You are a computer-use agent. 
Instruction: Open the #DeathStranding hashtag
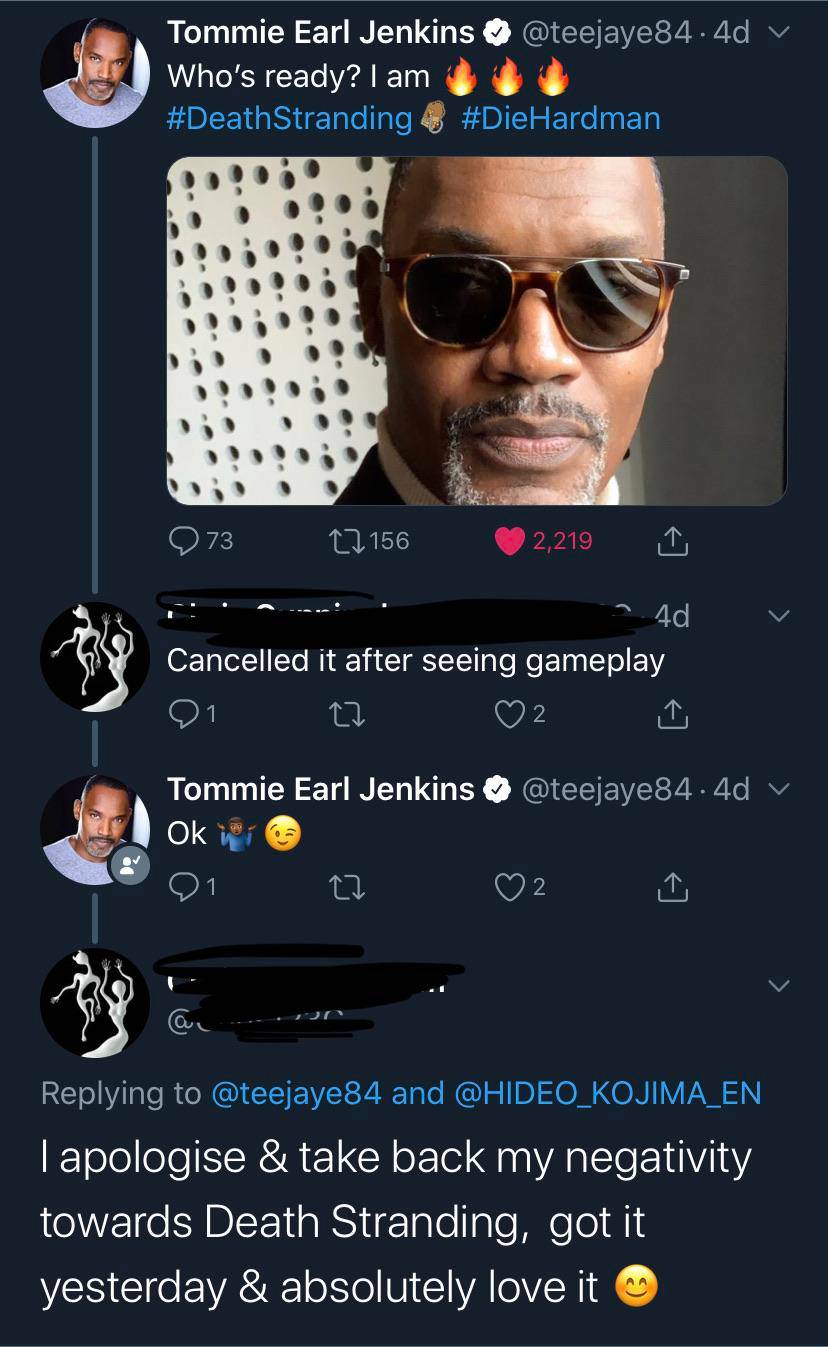[x=290, y=118]
